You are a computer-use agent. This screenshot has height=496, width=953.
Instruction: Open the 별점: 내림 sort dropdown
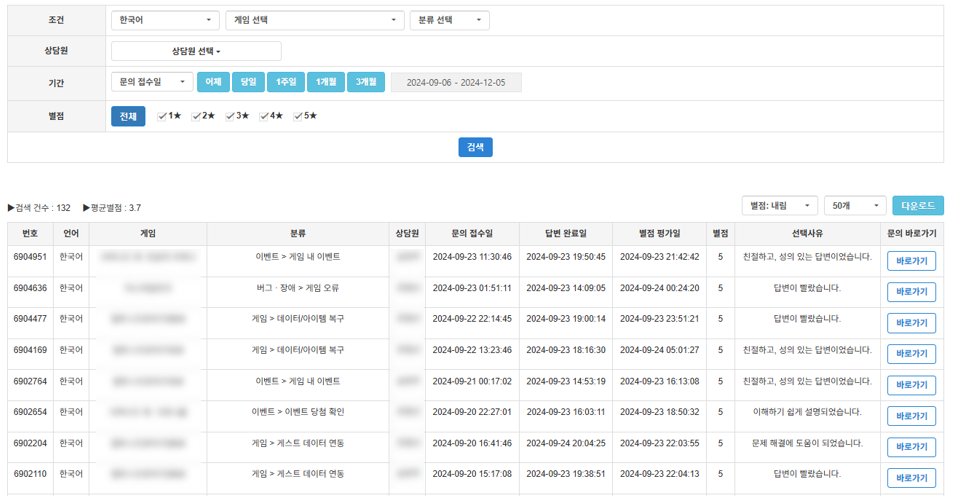tap(780, 205)
